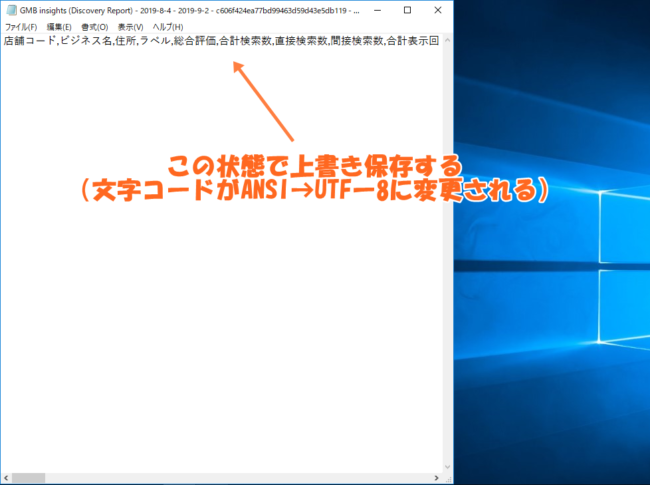The image size is (650, 485).
Task: Open the ヘルプ(H) menu
Action: tap(167, 27)
